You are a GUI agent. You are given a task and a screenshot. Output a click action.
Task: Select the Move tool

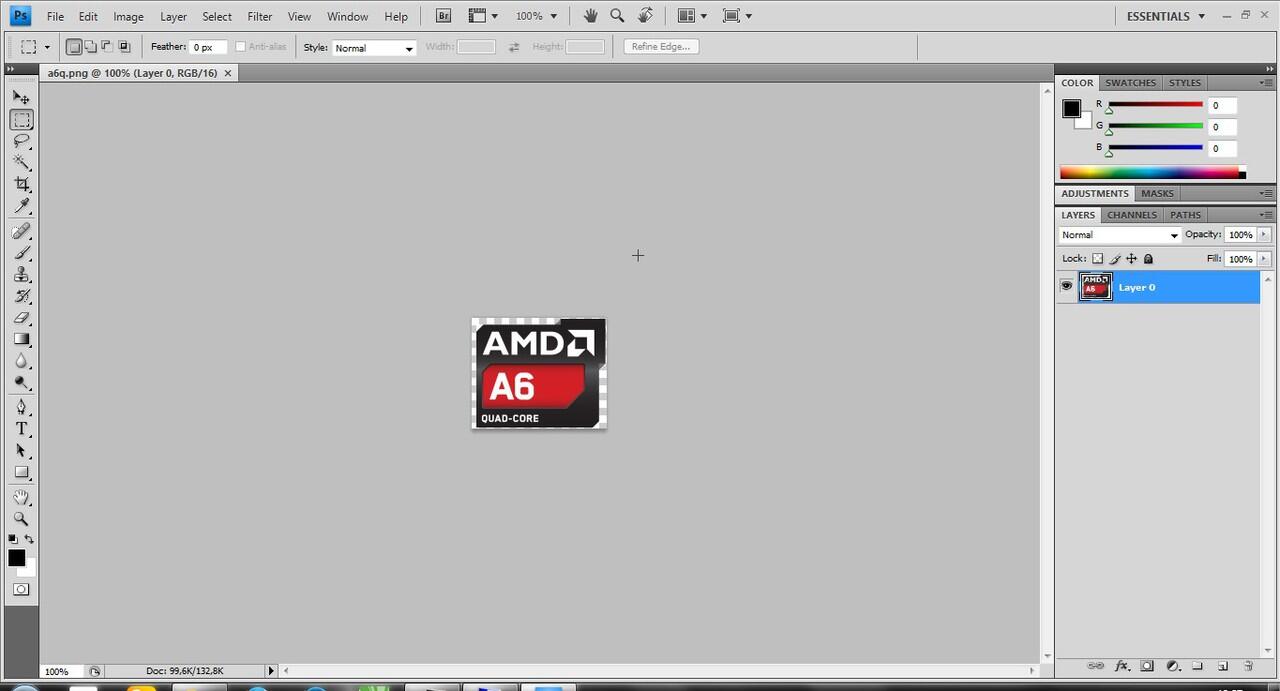(21, 97)
